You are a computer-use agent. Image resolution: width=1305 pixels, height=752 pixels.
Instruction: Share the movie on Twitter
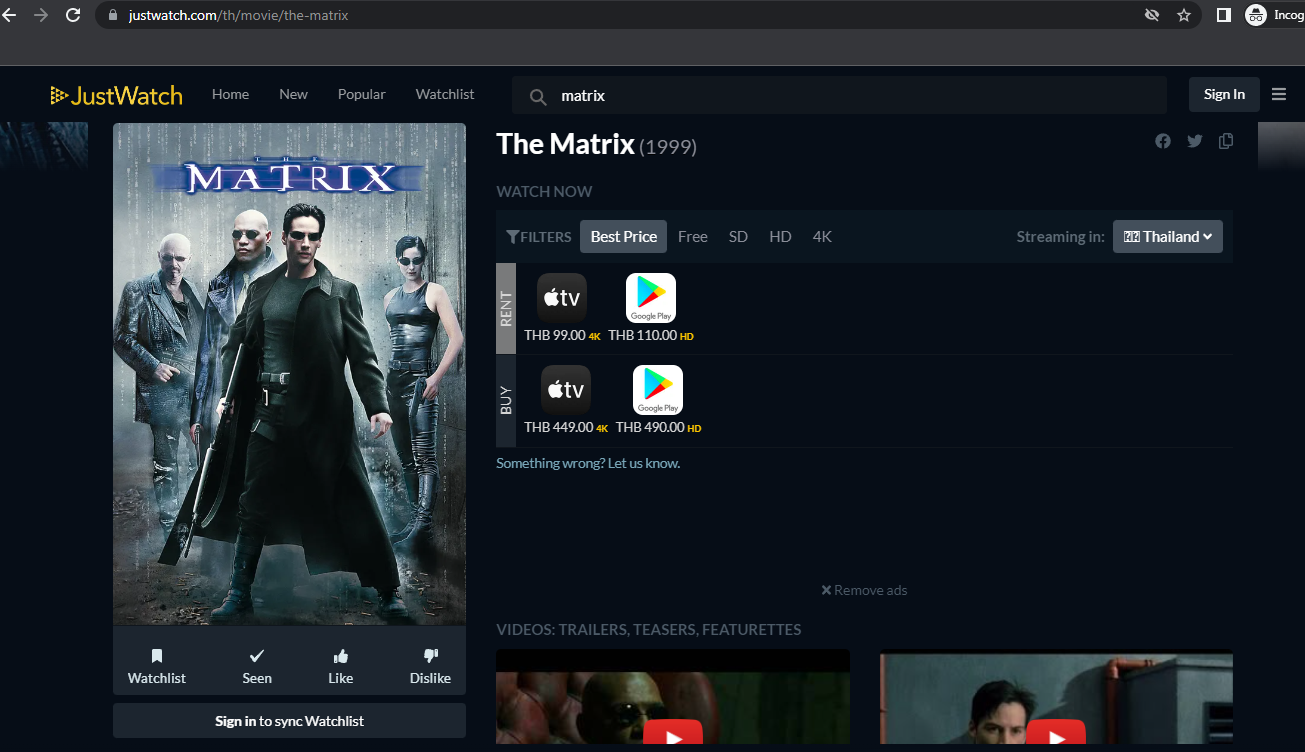(1195, 141)
